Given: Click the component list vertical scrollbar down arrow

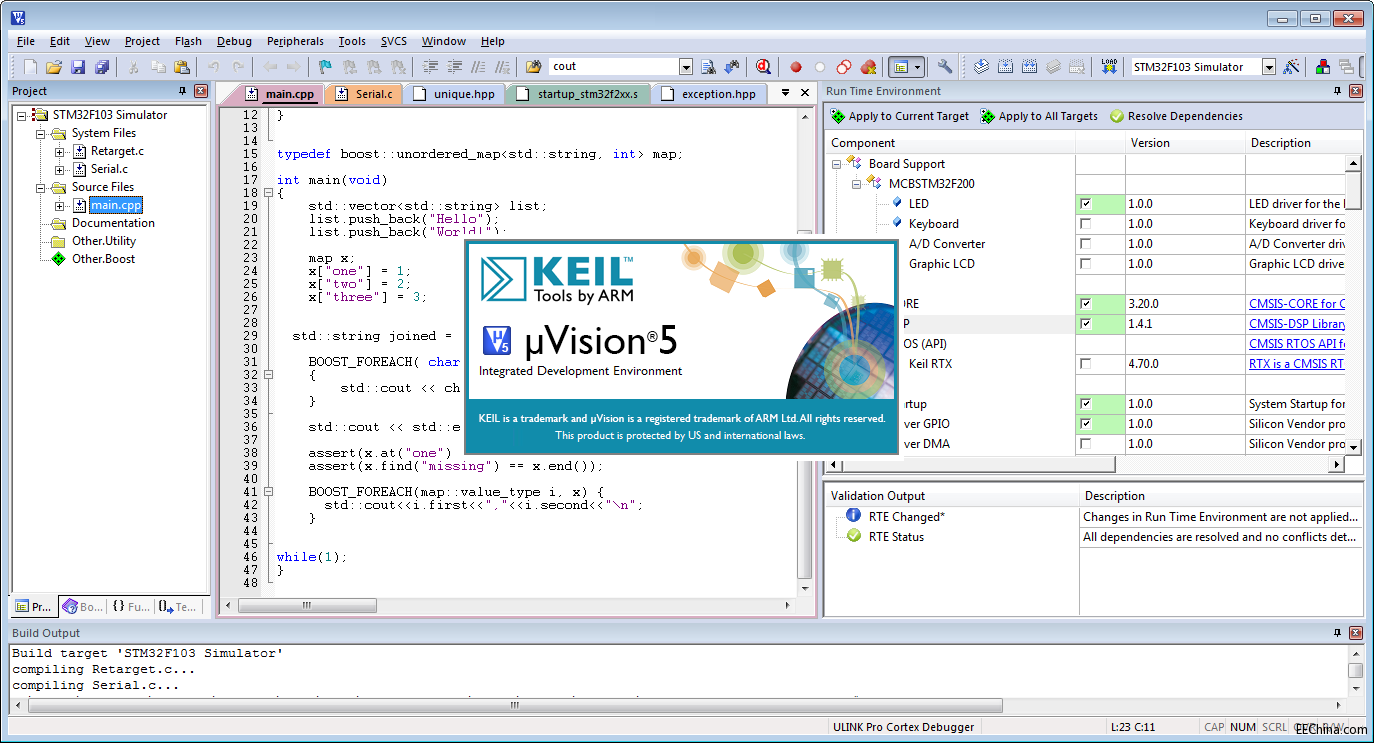Looking at the screenshot, I should (1354, 447).
